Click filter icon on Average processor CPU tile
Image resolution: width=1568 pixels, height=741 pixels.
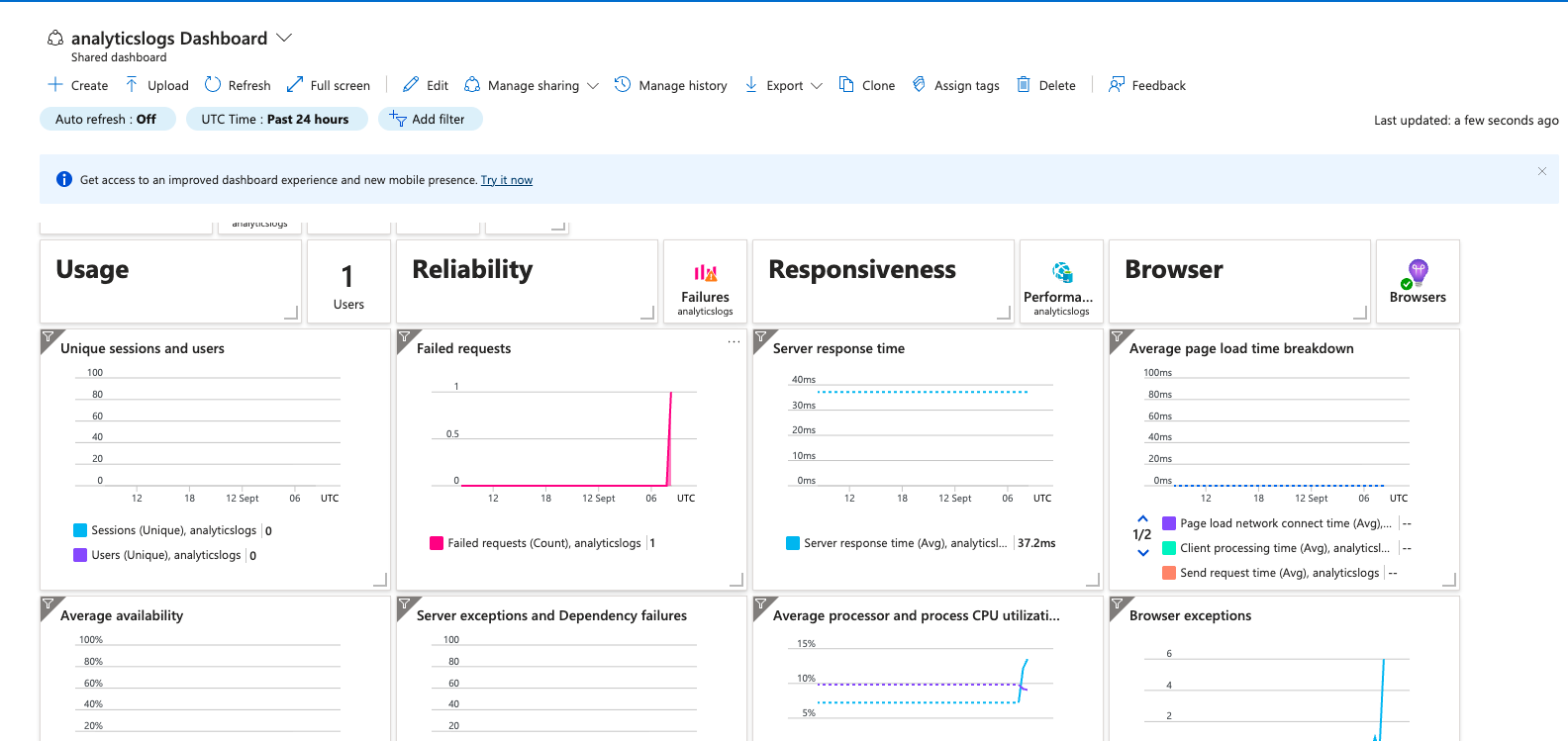[760, 603]
